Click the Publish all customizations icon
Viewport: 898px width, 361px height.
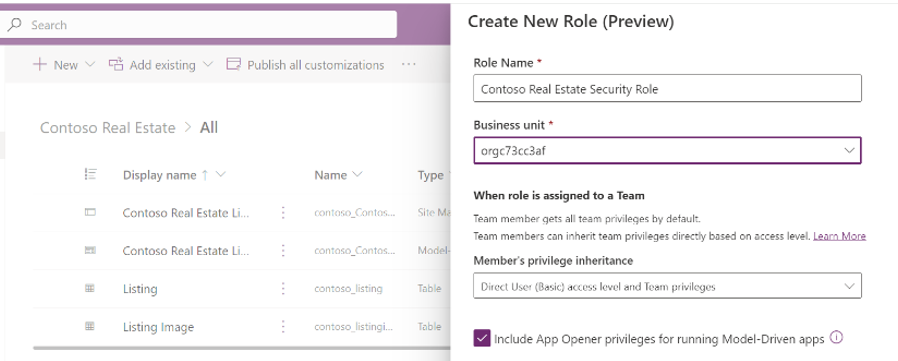(233, 65)
